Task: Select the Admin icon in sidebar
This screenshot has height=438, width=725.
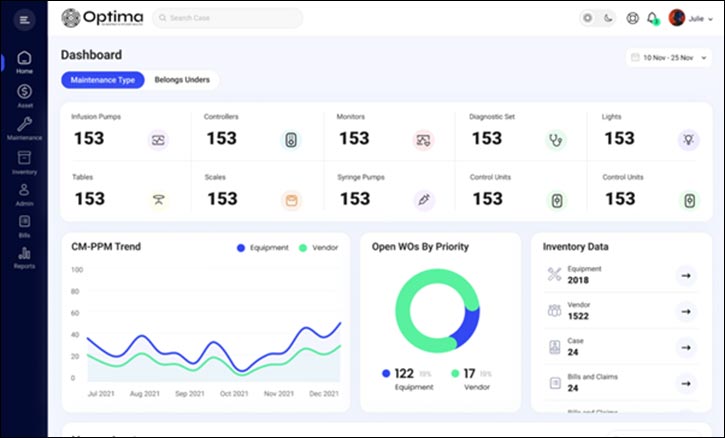Action: (x=24, y=193)
